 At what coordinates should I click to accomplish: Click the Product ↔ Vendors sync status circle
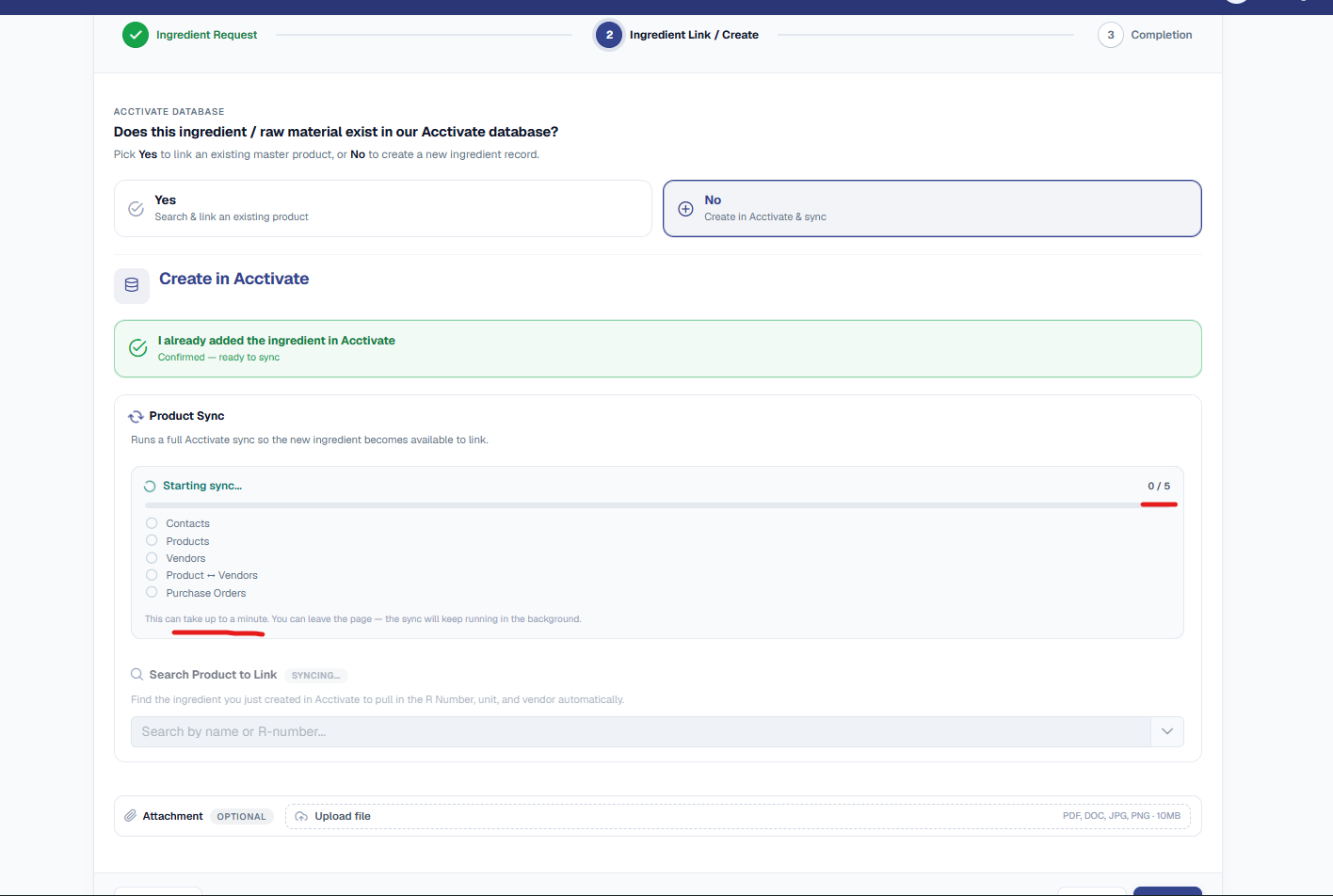tap(152, 575)
